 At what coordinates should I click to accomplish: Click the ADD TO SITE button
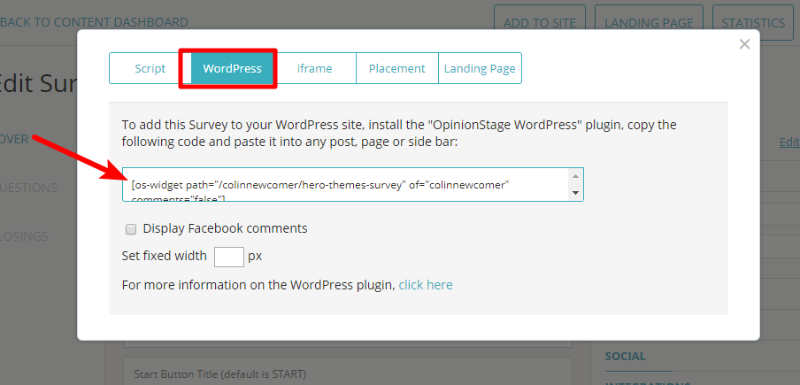[x=539, y=23]
